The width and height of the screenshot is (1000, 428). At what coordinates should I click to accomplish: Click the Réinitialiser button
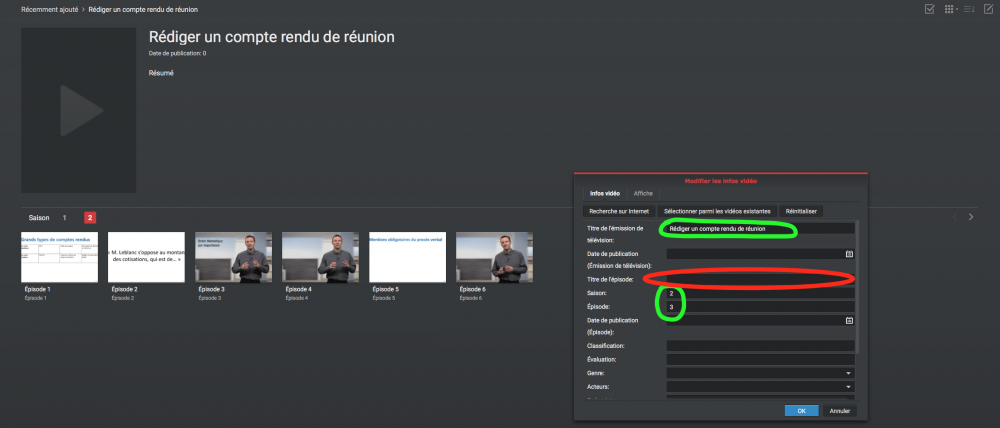(801, 211)
